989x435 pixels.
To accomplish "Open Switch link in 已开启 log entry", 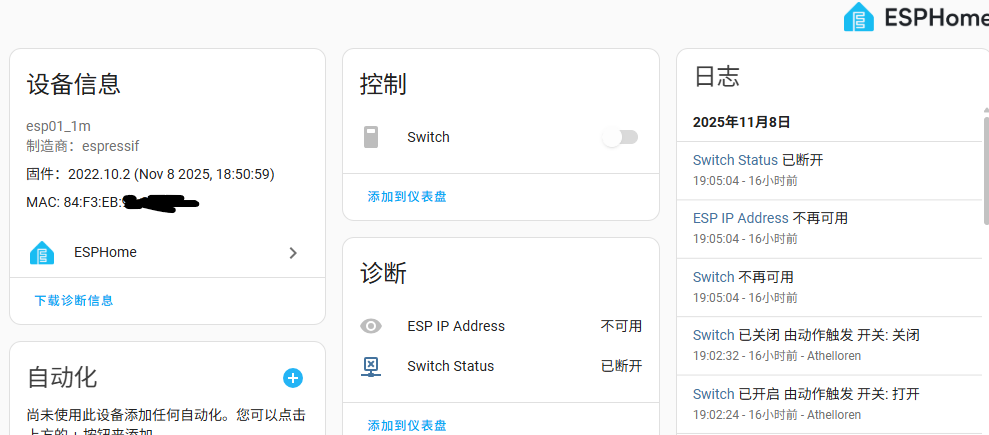I will click(713, 394).
